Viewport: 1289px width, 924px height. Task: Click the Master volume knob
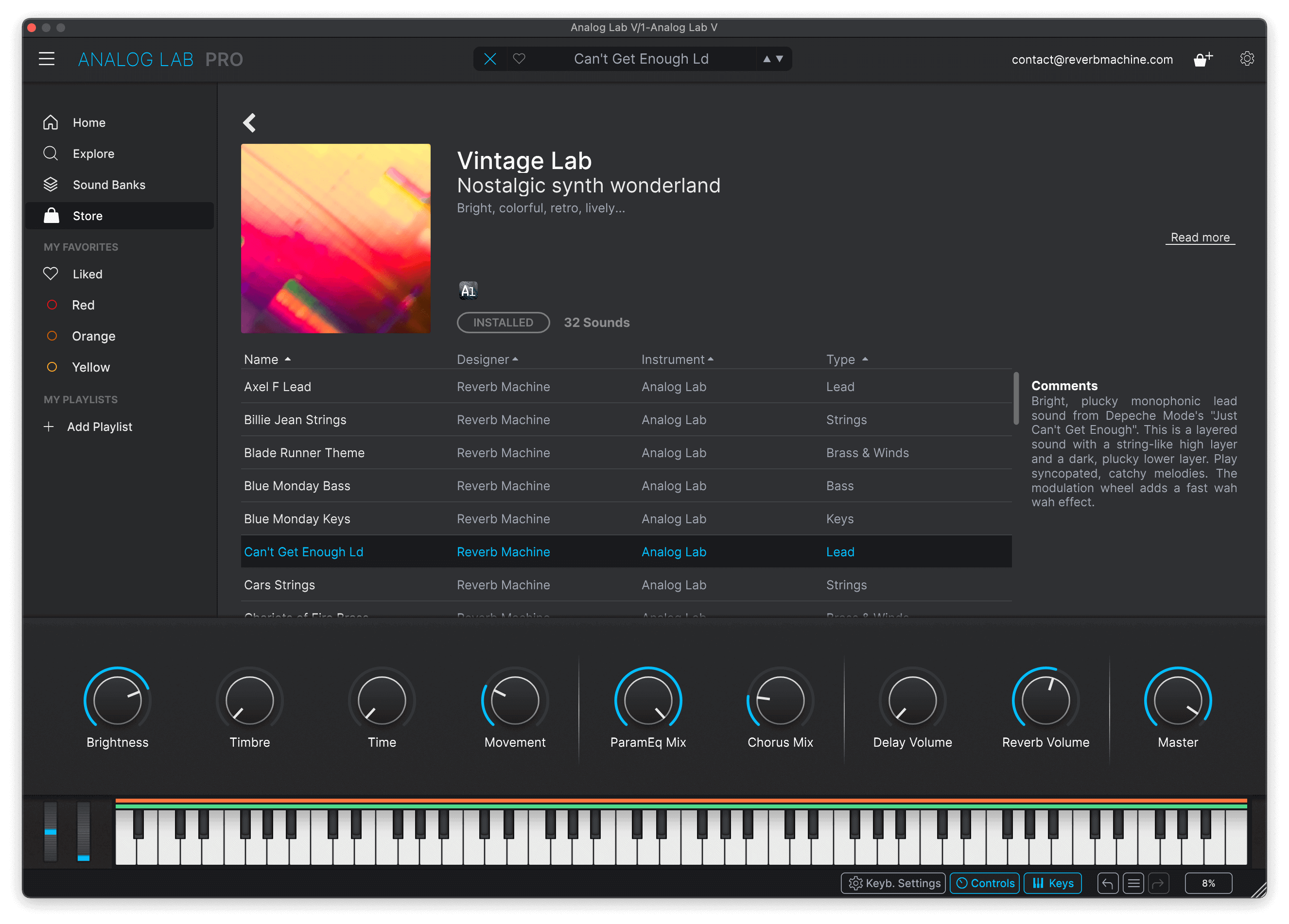pyautogui.click(x=1178, y=700)
